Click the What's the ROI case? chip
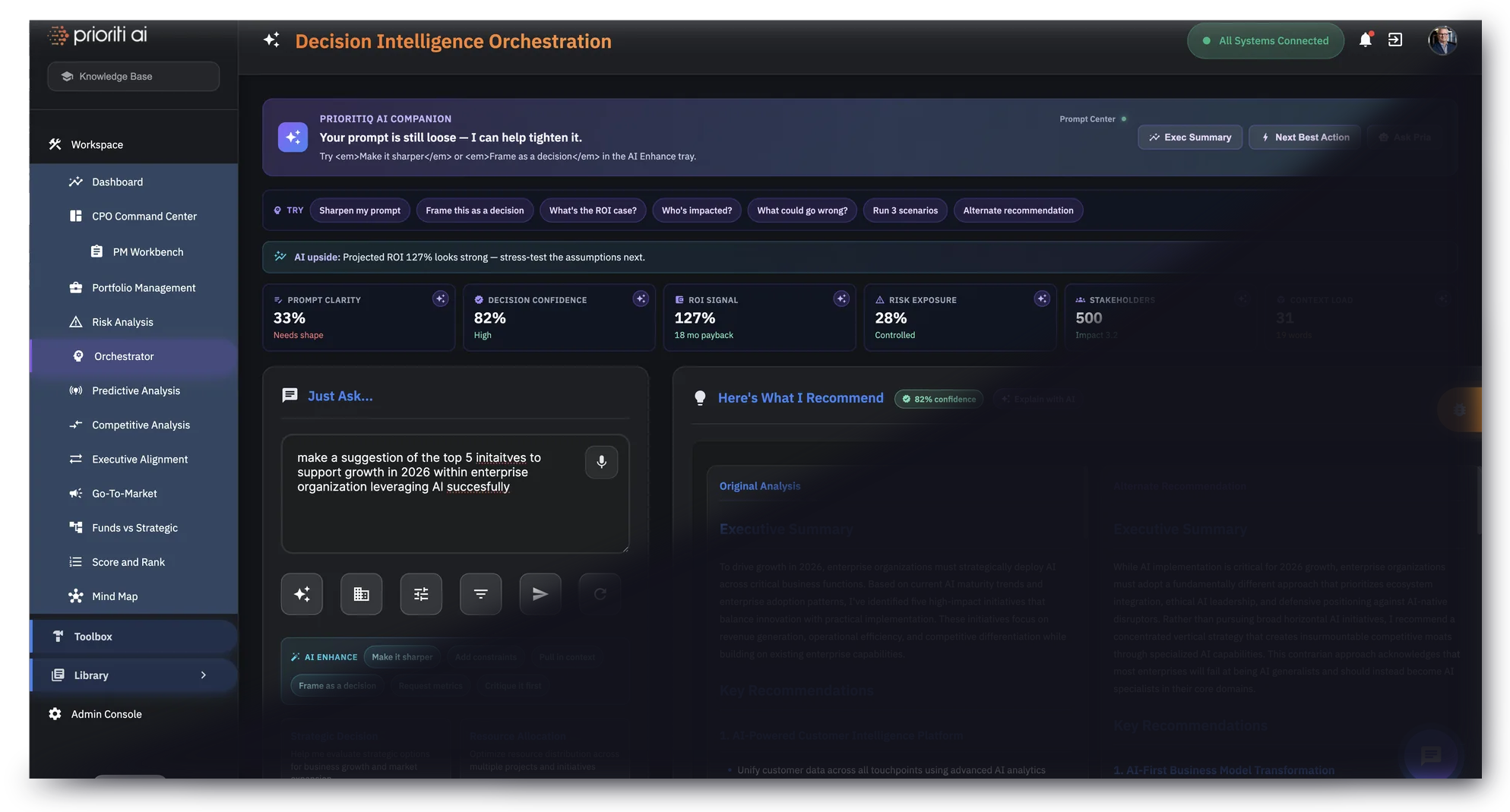 pyautogui.click(x=593, y=210)
